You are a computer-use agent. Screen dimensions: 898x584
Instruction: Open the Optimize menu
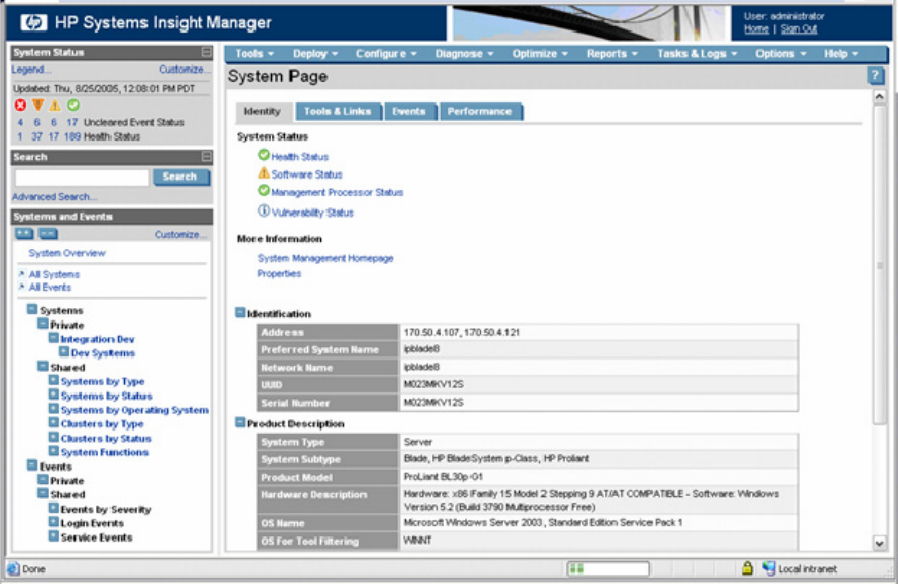540,54
